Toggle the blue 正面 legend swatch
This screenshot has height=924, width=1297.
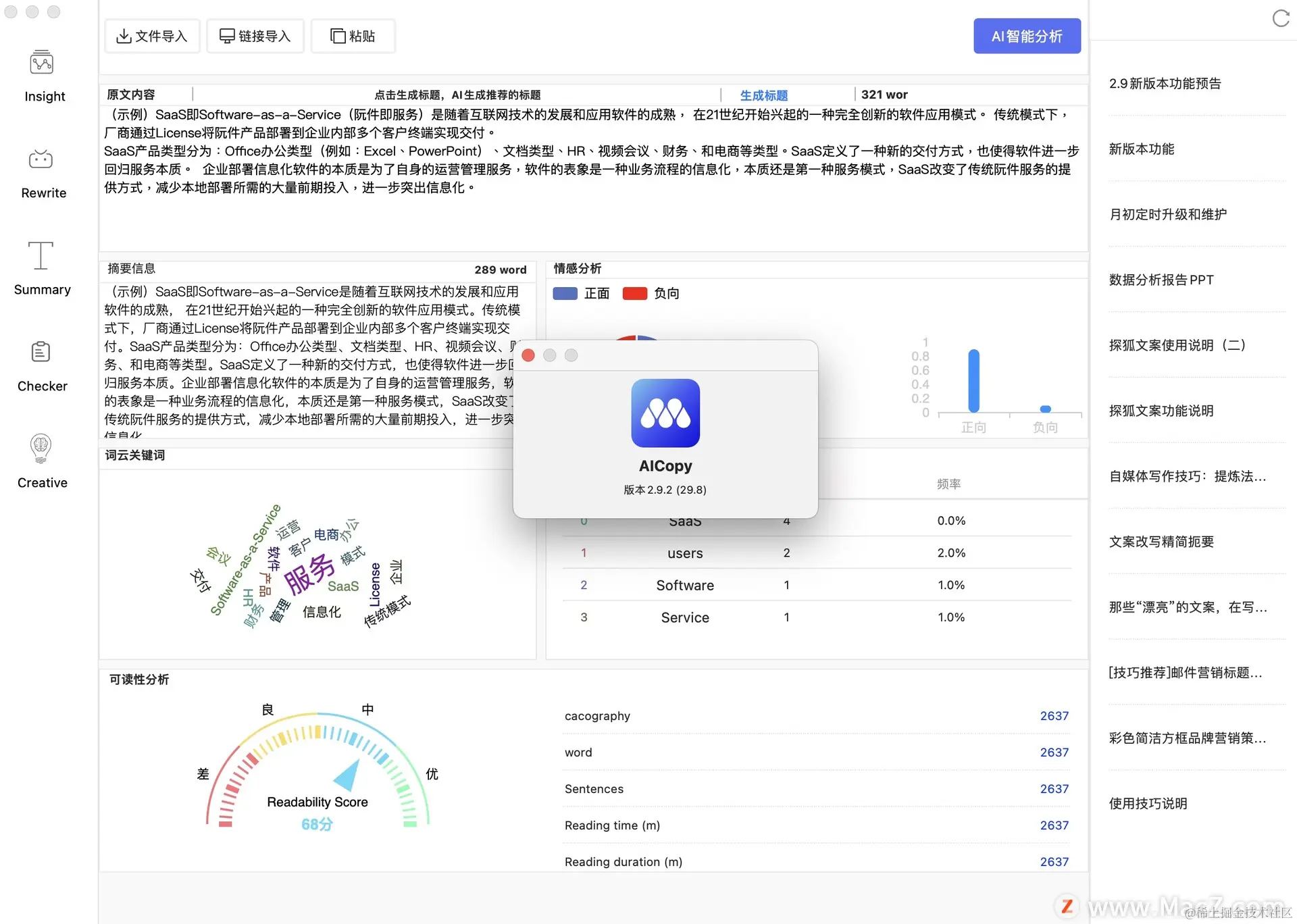pos(565,294)
